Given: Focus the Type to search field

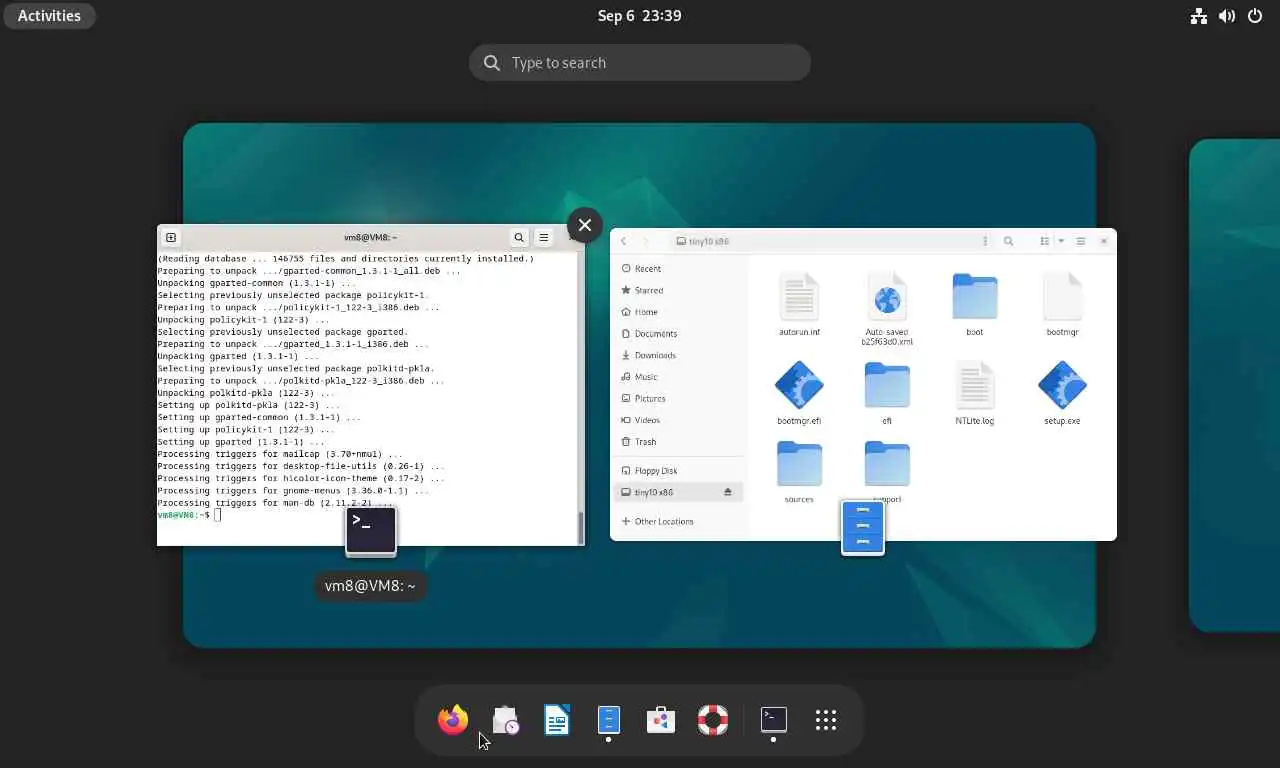Looking at the screenshot, I should 640,62.
